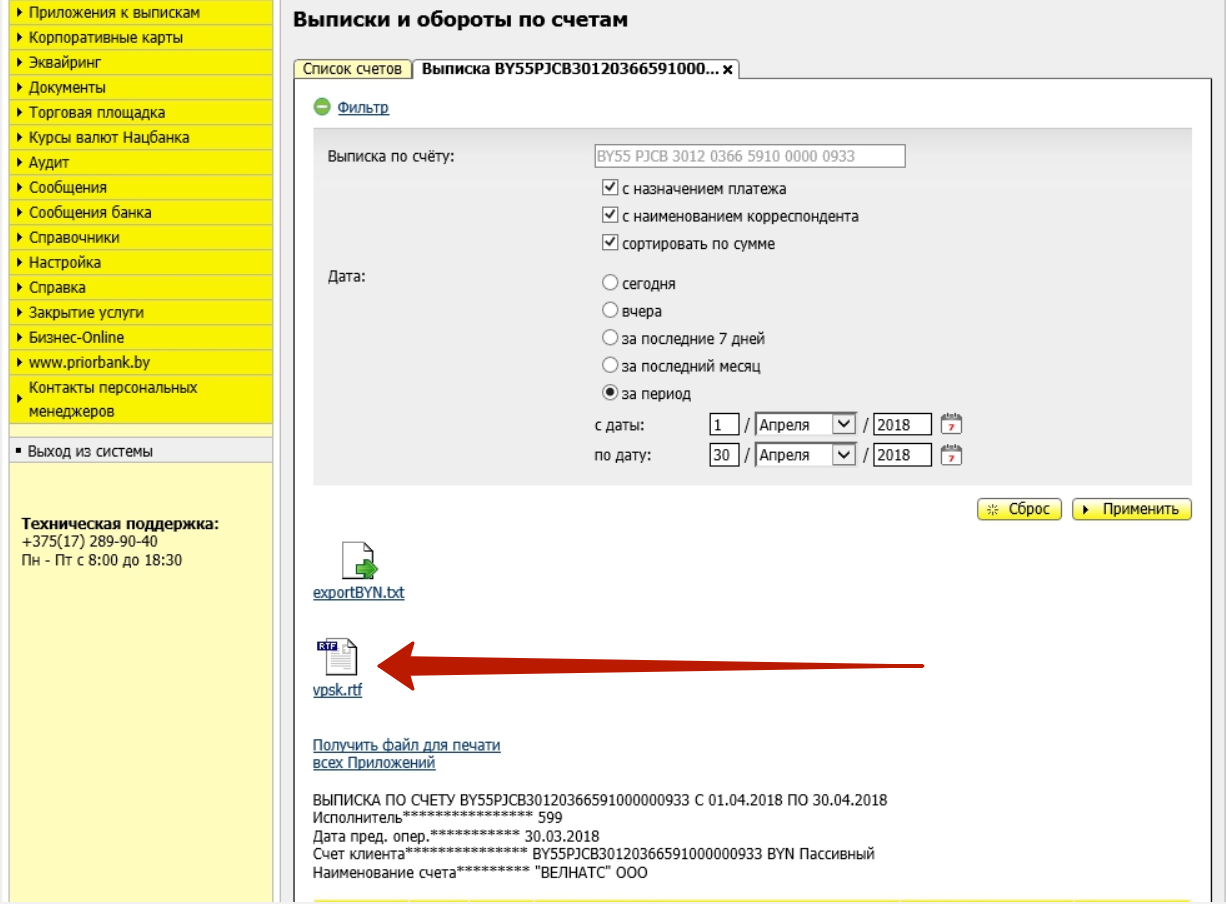Expand 'Корпоративные карты' sidebar menu
This screenshot has height=904, width=1226.
106,38
